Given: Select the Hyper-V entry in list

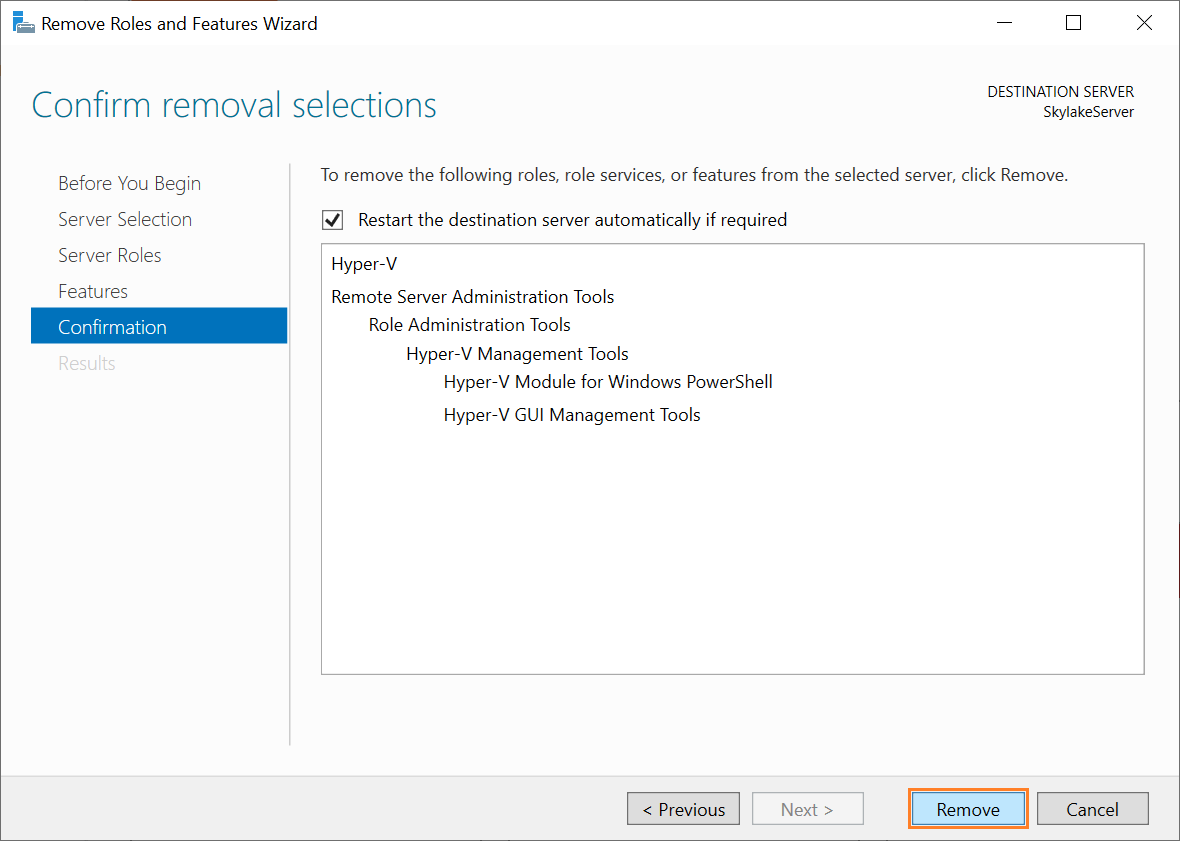Looking at the screenshot, I should click(364, 264).
